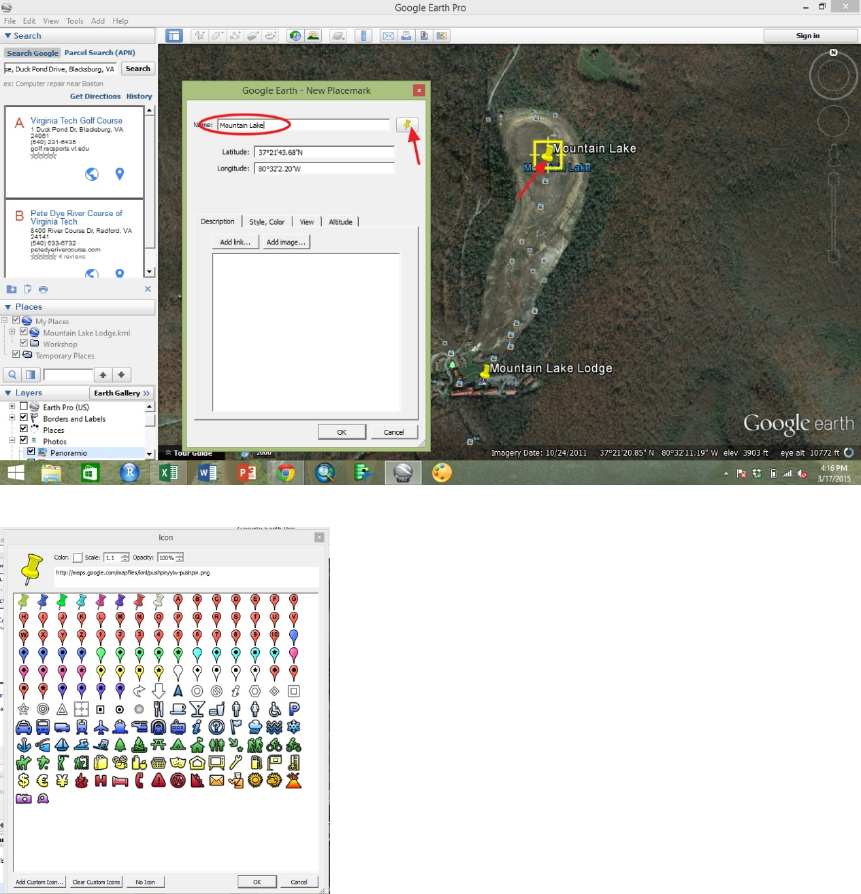
Task: Collapse the Places panel triangle
Action: 7,307
